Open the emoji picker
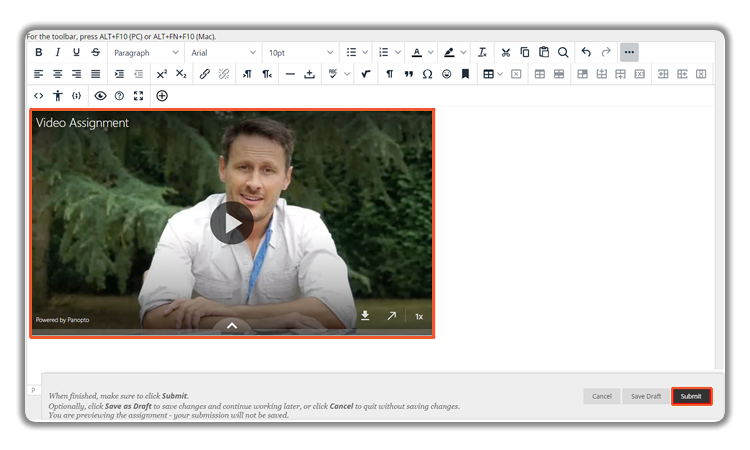The image size is (750, 450). tap(446, 74)
